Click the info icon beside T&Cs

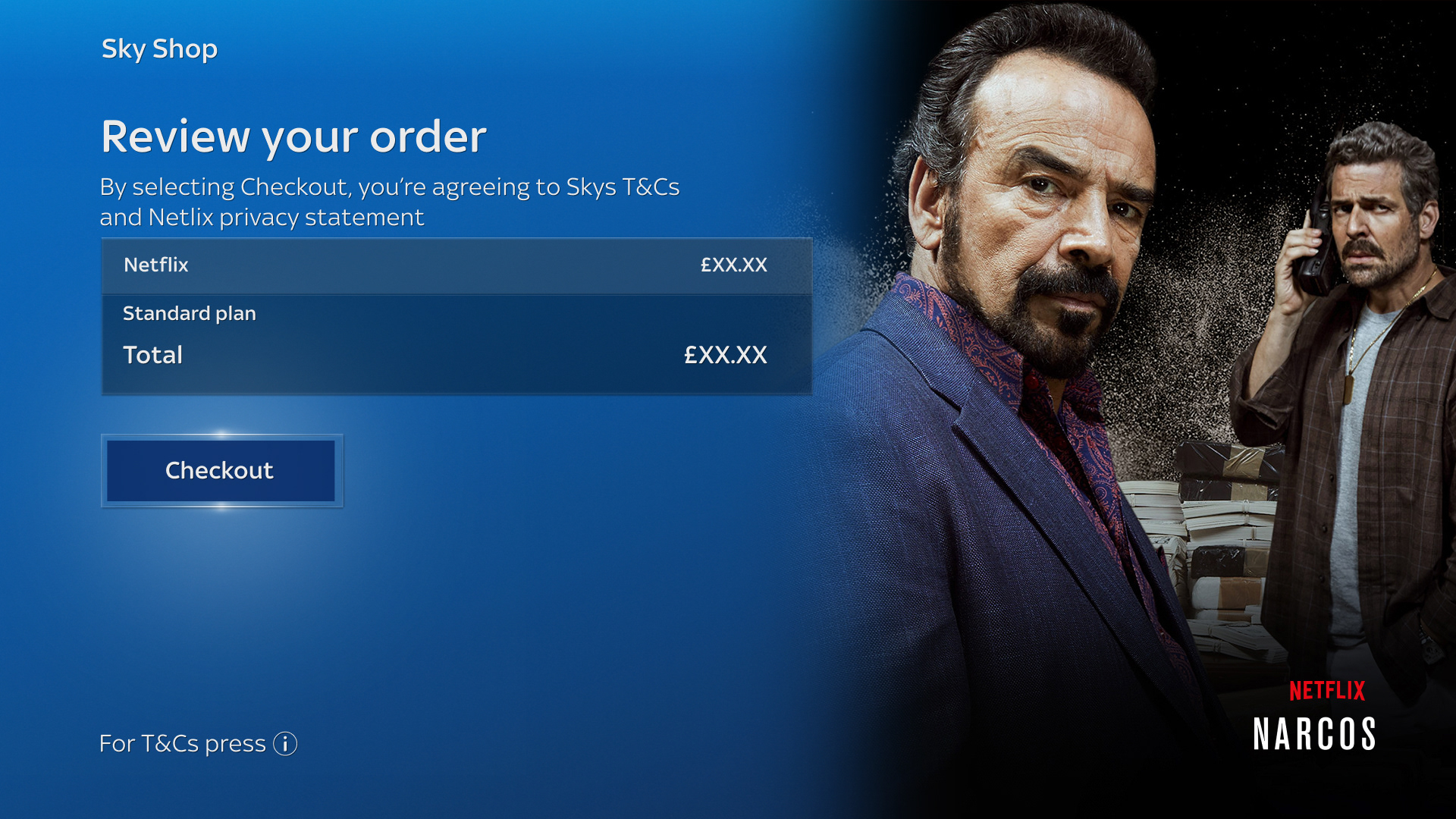coord(285,744)
